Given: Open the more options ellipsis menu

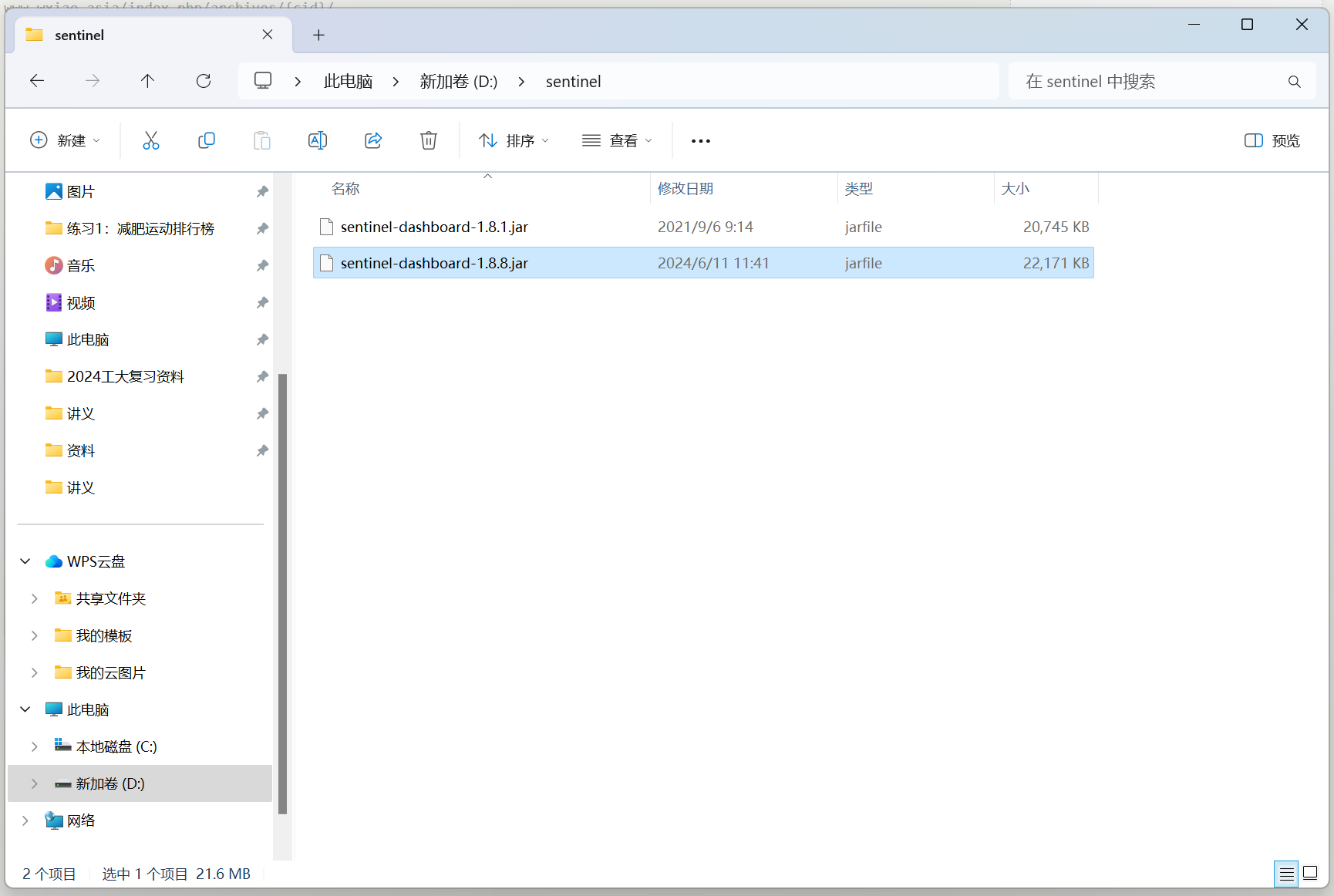Looking at the screenshot, I should point(701,141).
